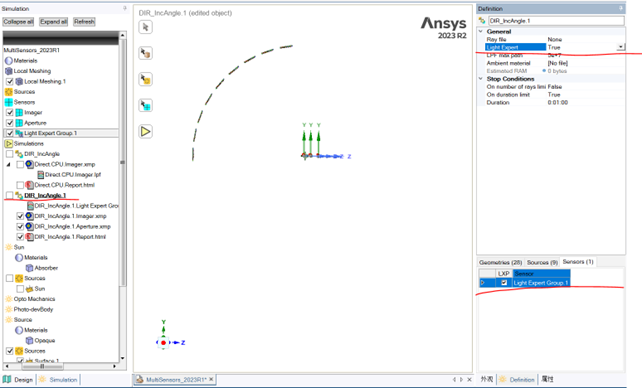This screenshot has width=642, height=388.
Task: Select the arrow pointer tool in viewport
Action: point(145,27)
